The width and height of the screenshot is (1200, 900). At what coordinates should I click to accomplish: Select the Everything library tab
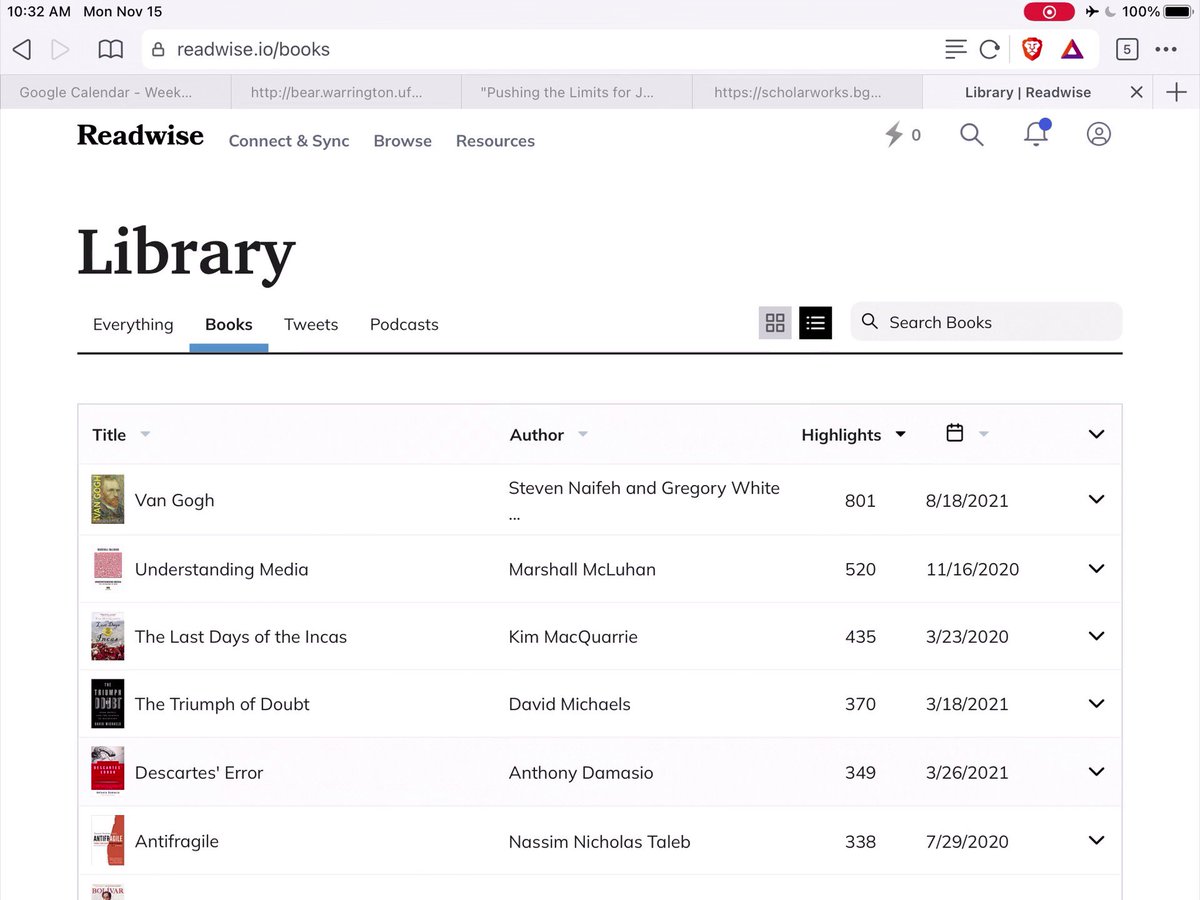point(133,324)
